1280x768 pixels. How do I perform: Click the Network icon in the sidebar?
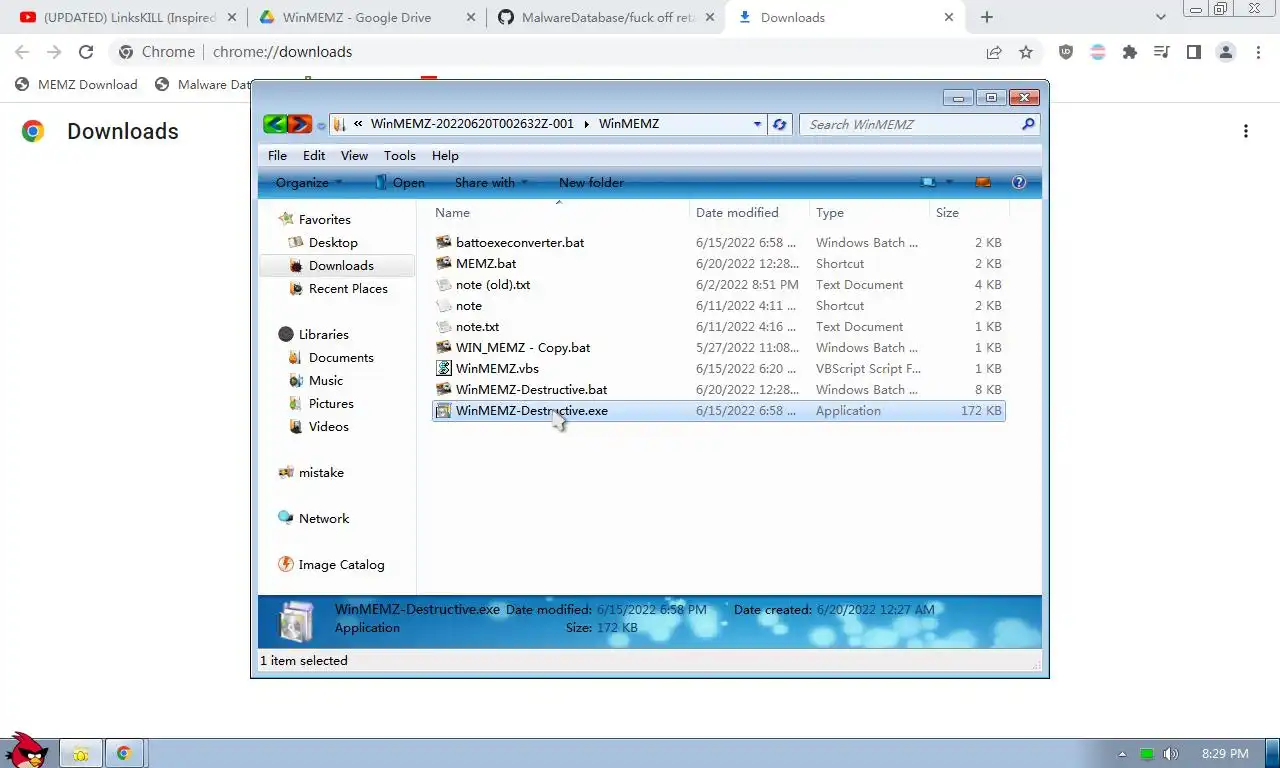[x=286, y=518]
